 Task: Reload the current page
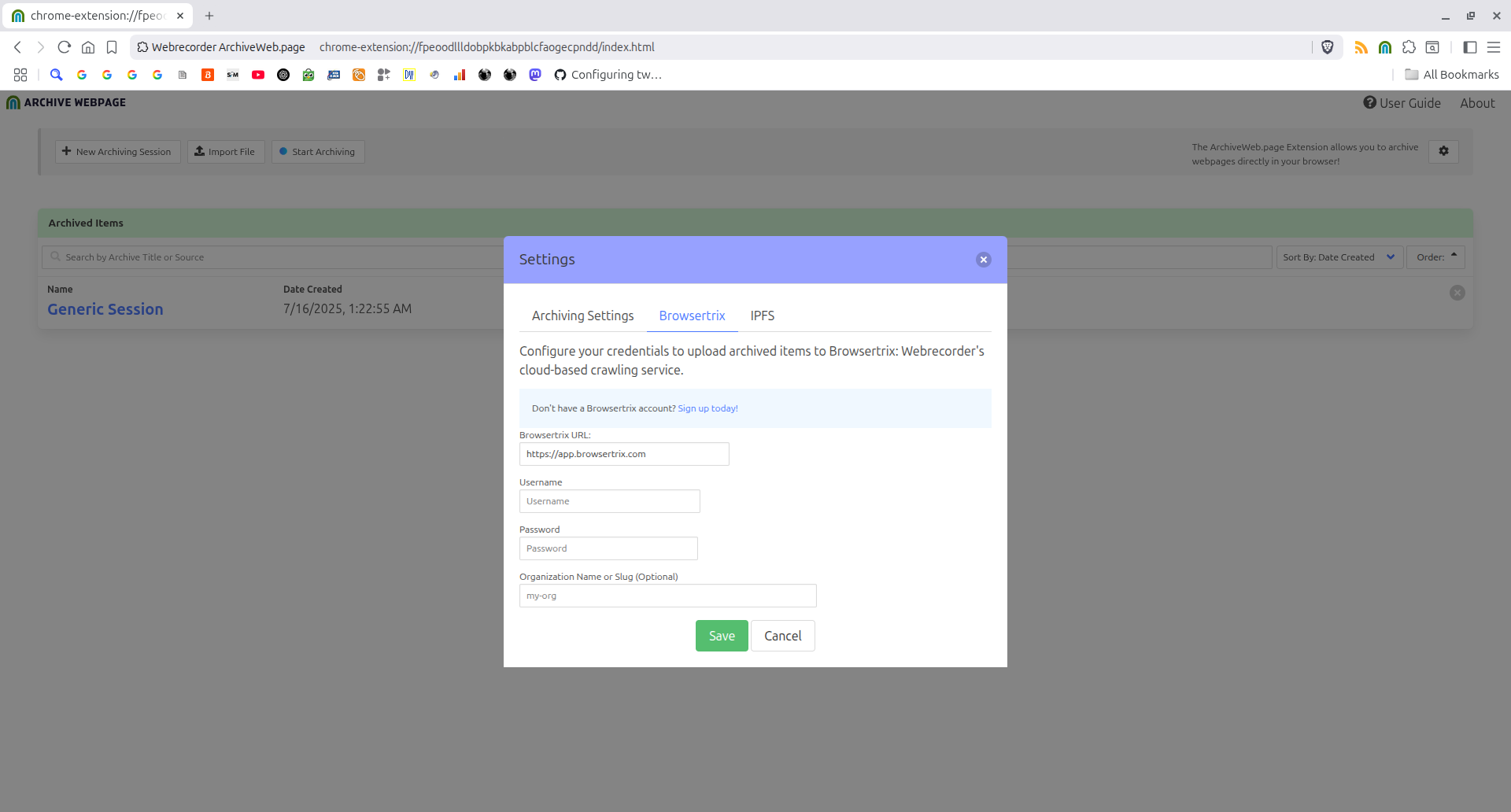[65, 47]
